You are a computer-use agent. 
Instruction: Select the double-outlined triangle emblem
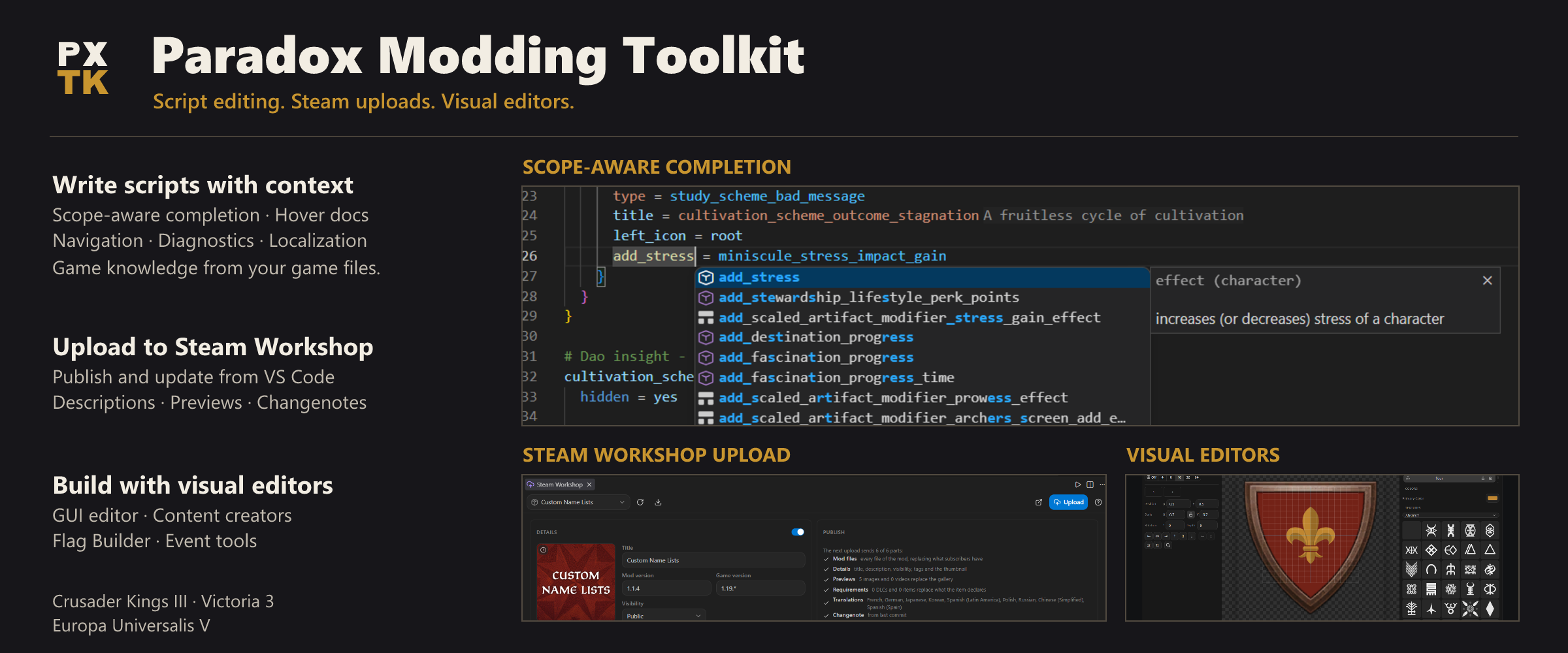coord(1470,550)
